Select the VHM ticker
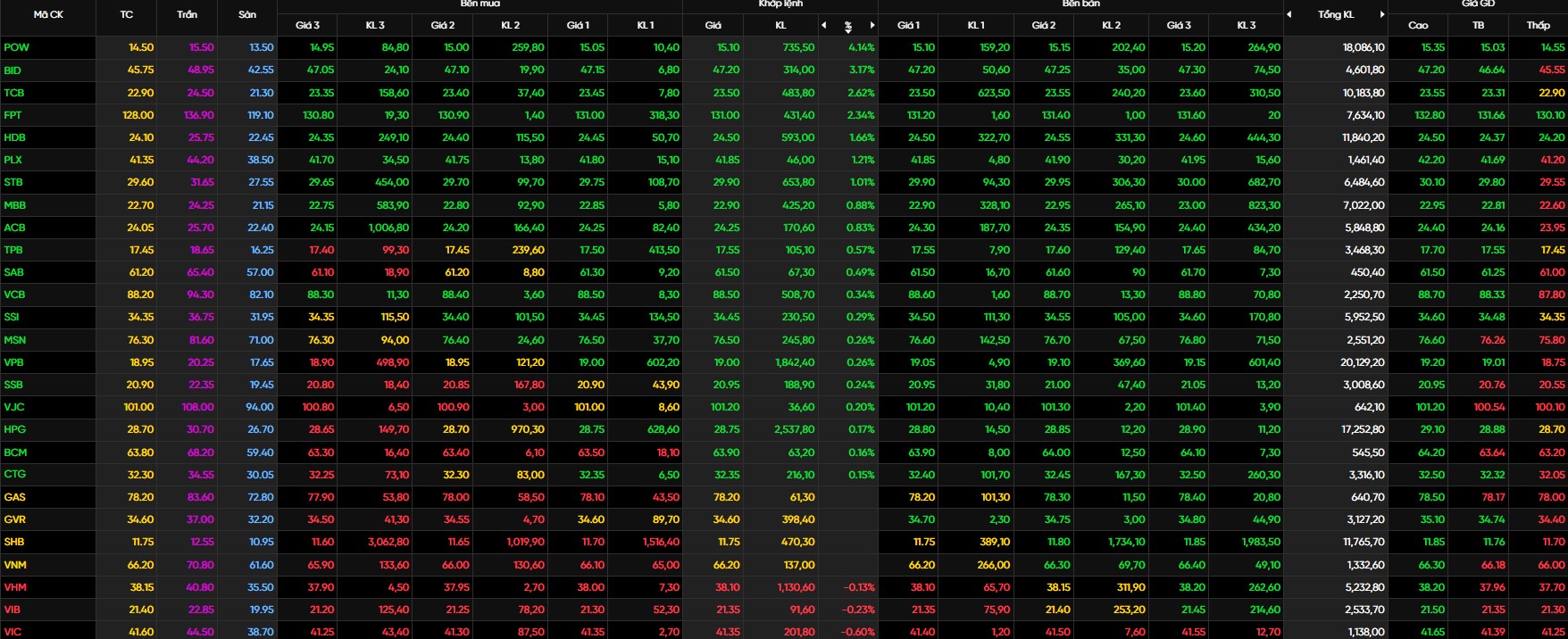1568x639 pixels. pos(15,587)
